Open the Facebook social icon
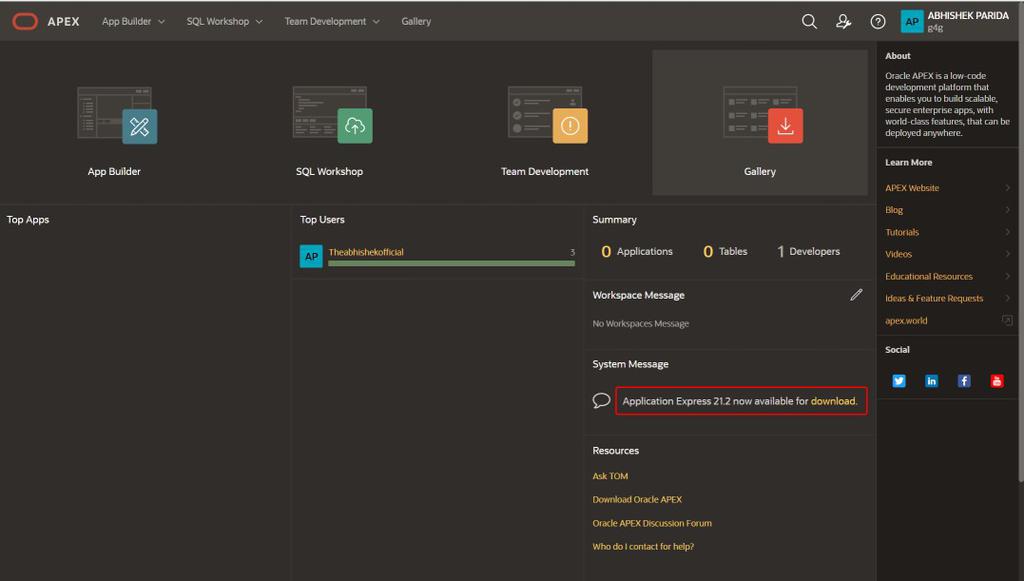The image size is (1024, 581). (x=964, y=381)
